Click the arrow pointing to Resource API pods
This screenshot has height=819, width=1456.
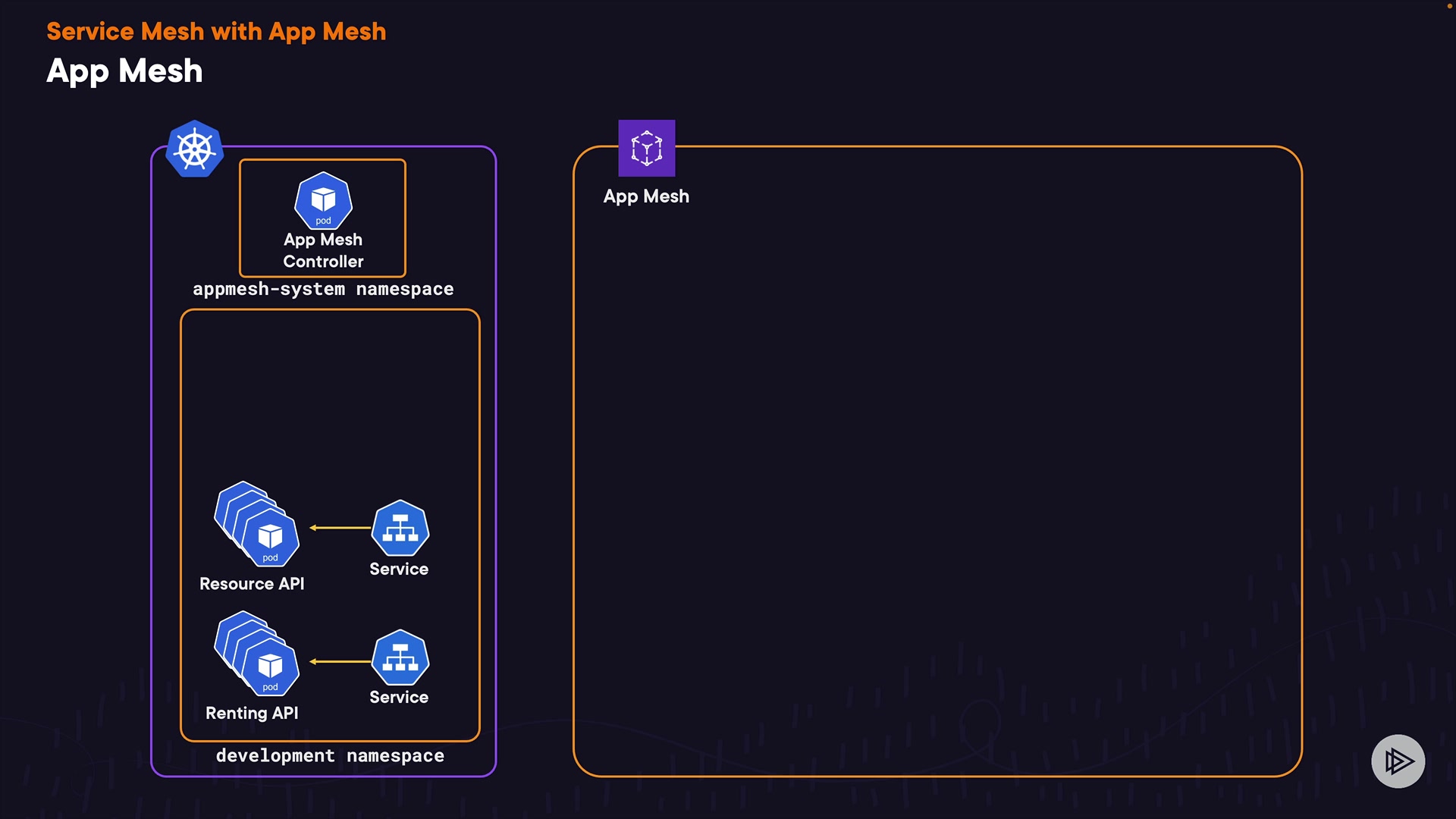[x=340, y=528]
